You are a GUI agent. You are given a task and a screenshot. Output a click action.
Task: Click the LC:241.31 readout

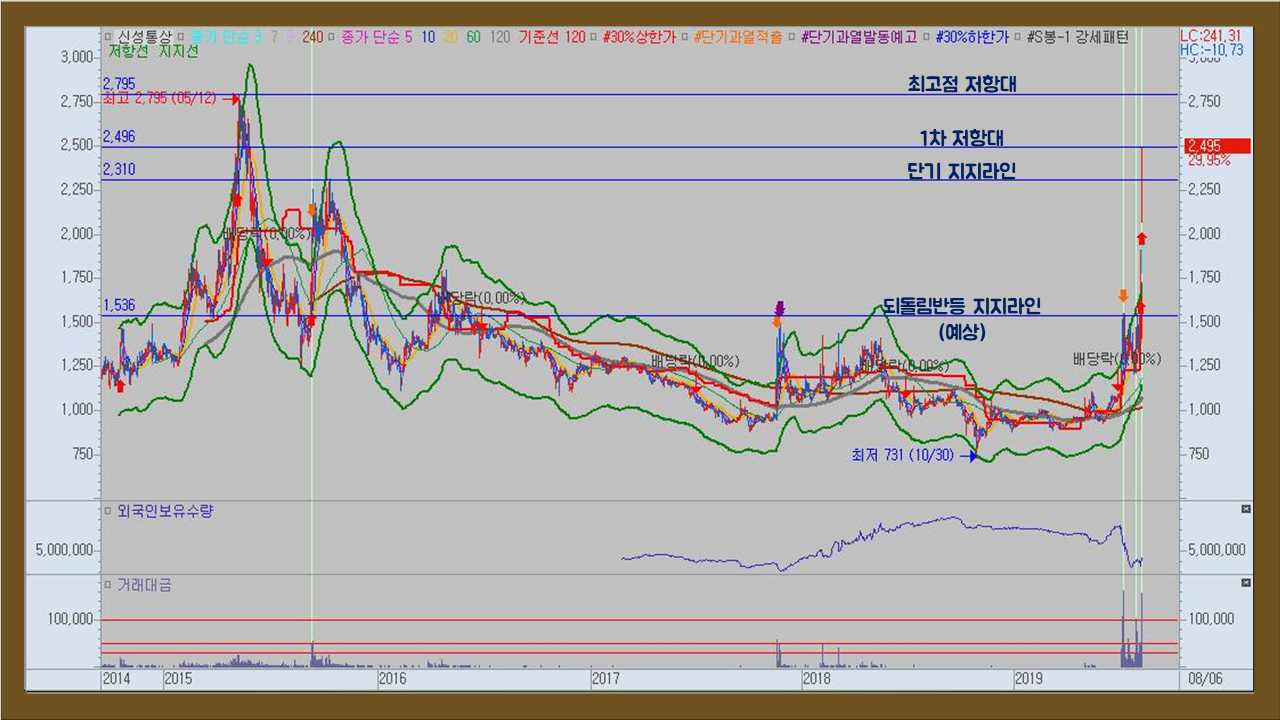(x=1212, y=36)
